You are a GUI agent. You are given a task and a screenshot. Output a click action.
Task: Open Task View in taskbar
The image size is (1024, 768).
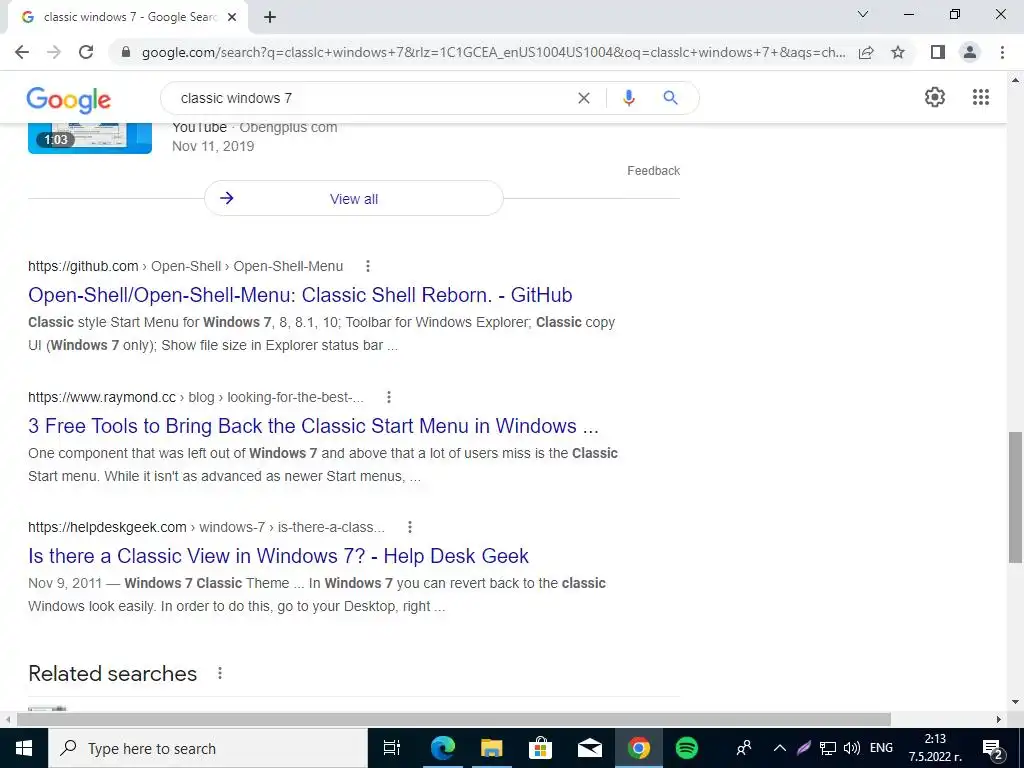tap(392, 748)
